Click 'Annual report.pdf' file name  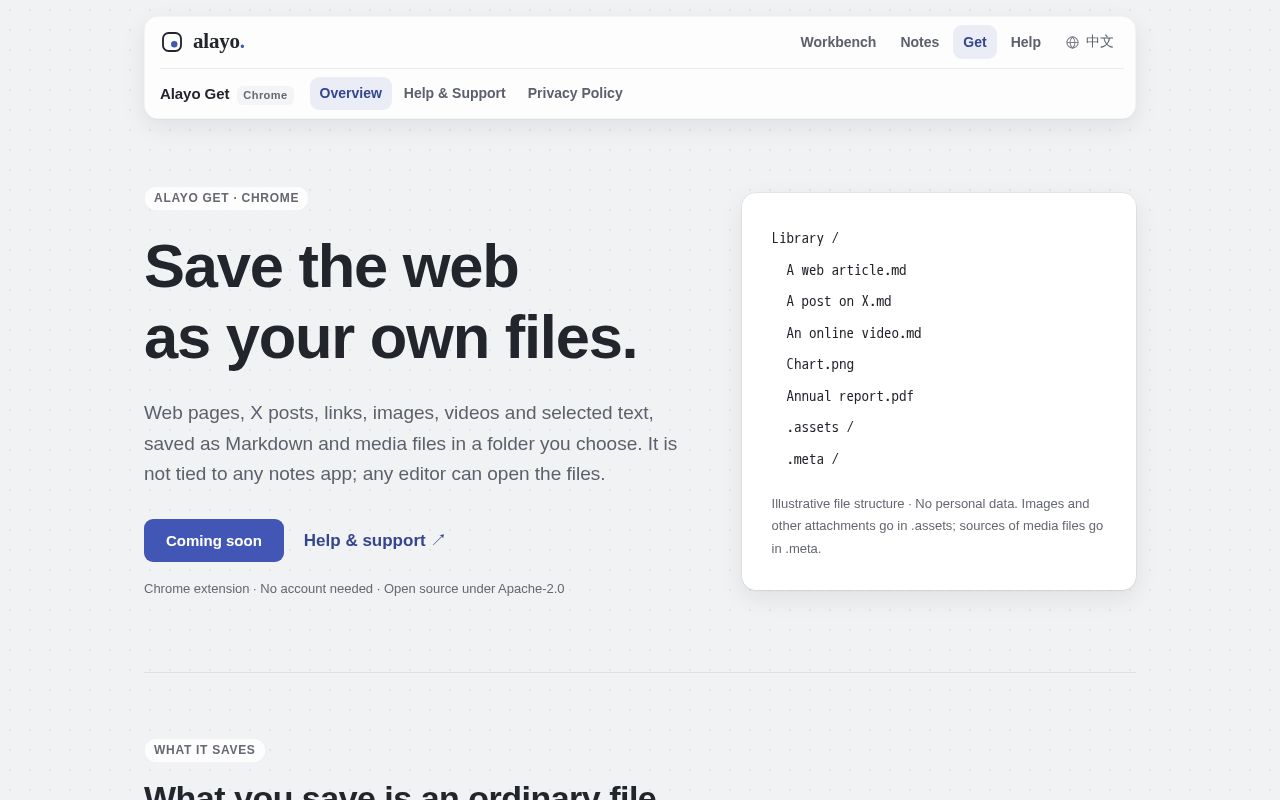[850, 396]
